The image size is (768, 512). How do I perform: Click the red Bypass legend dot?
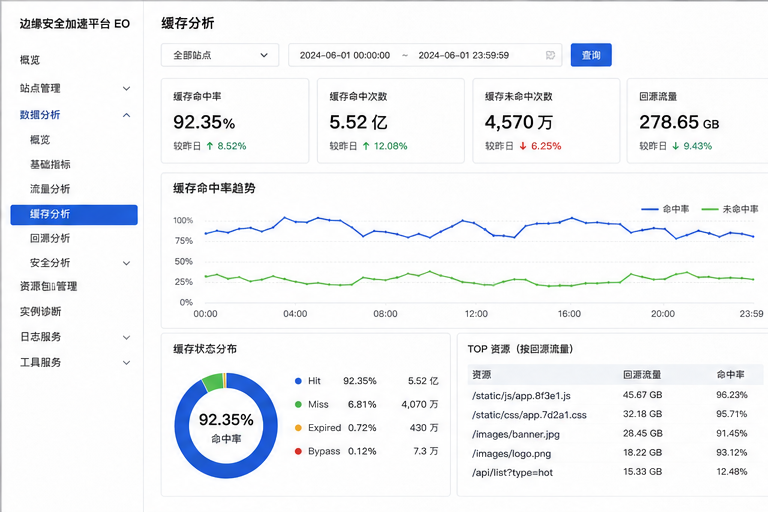pyautogui.click(x=298, y=451)
